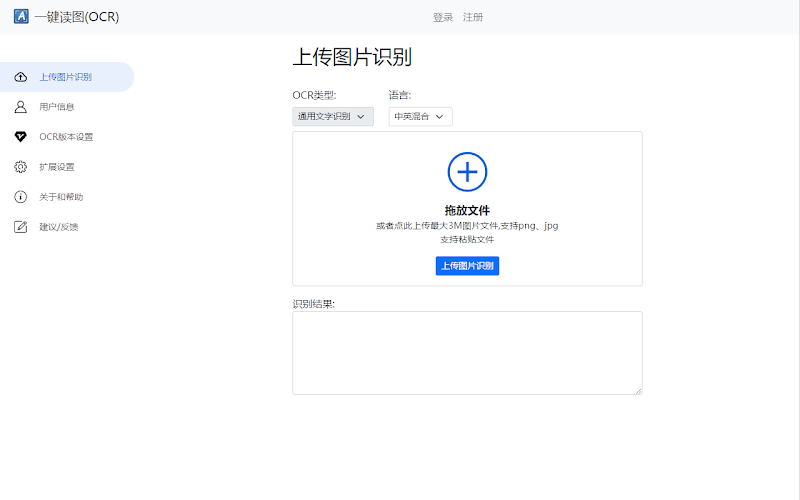Click inside the 识别结果 text area
The image size is (800, 500).
467,353
